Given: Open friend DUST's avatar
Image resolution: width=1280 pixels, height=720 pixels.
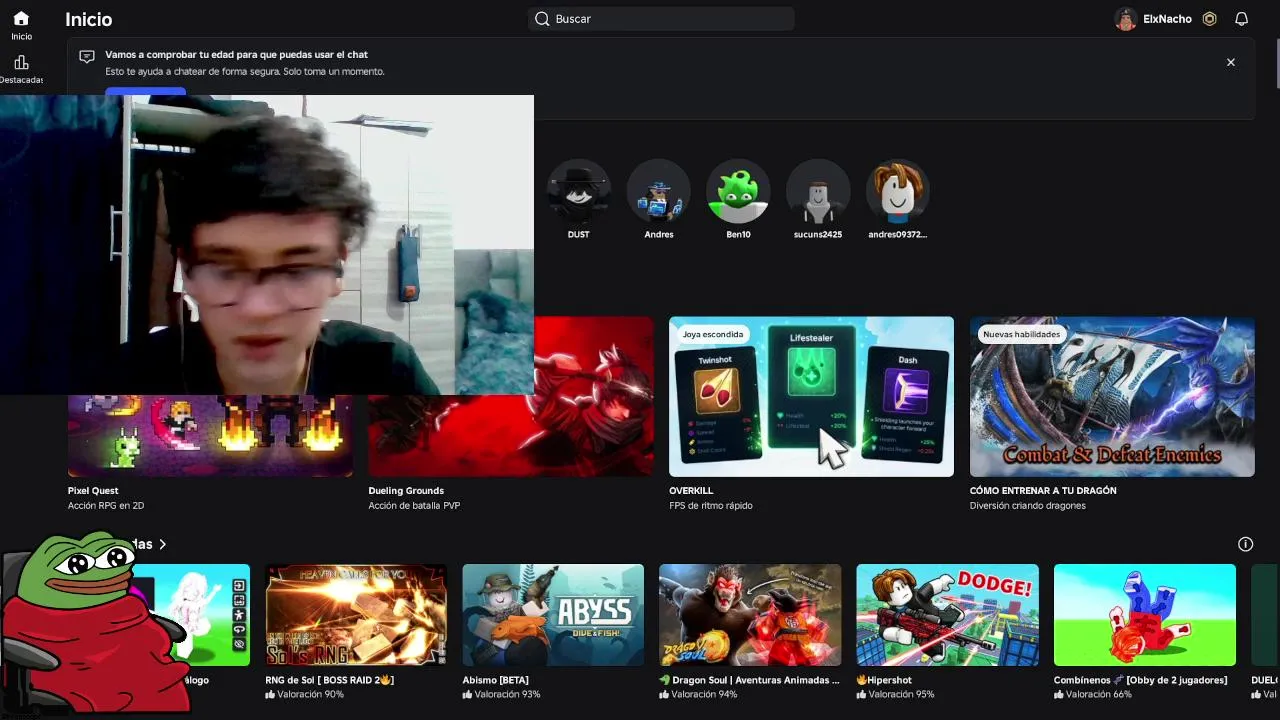Looking at the screenshot, I should pos(578,191).
